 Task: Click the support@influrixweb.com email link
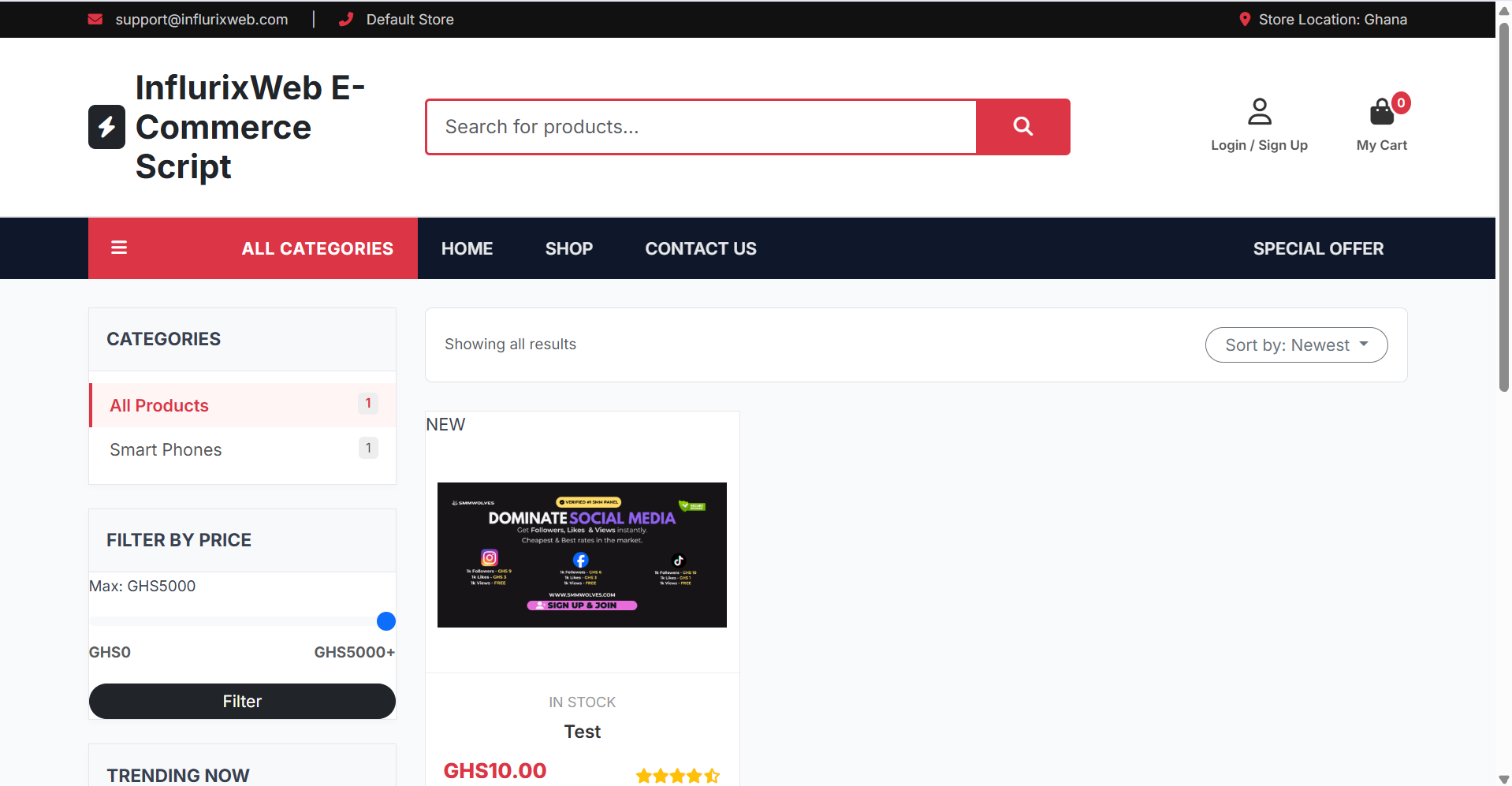point(201,19)
